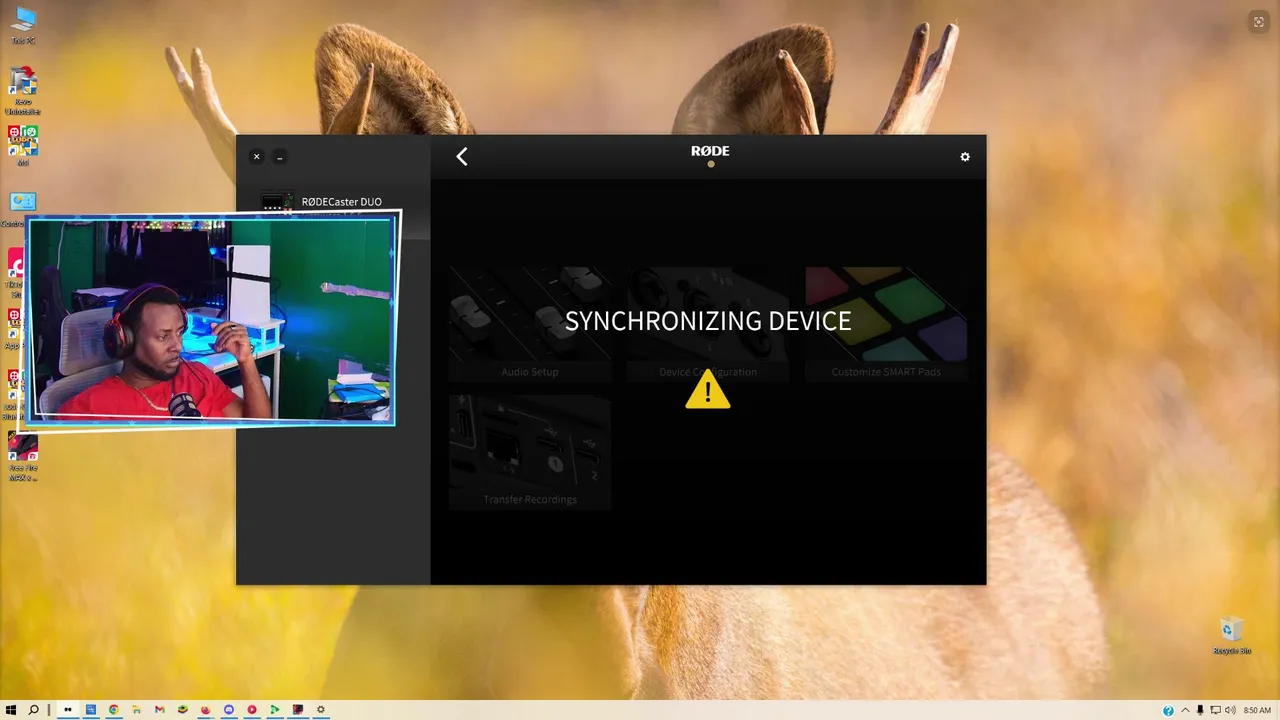Open Firefox from the taskbar
1280x720 pixels.
206,710
